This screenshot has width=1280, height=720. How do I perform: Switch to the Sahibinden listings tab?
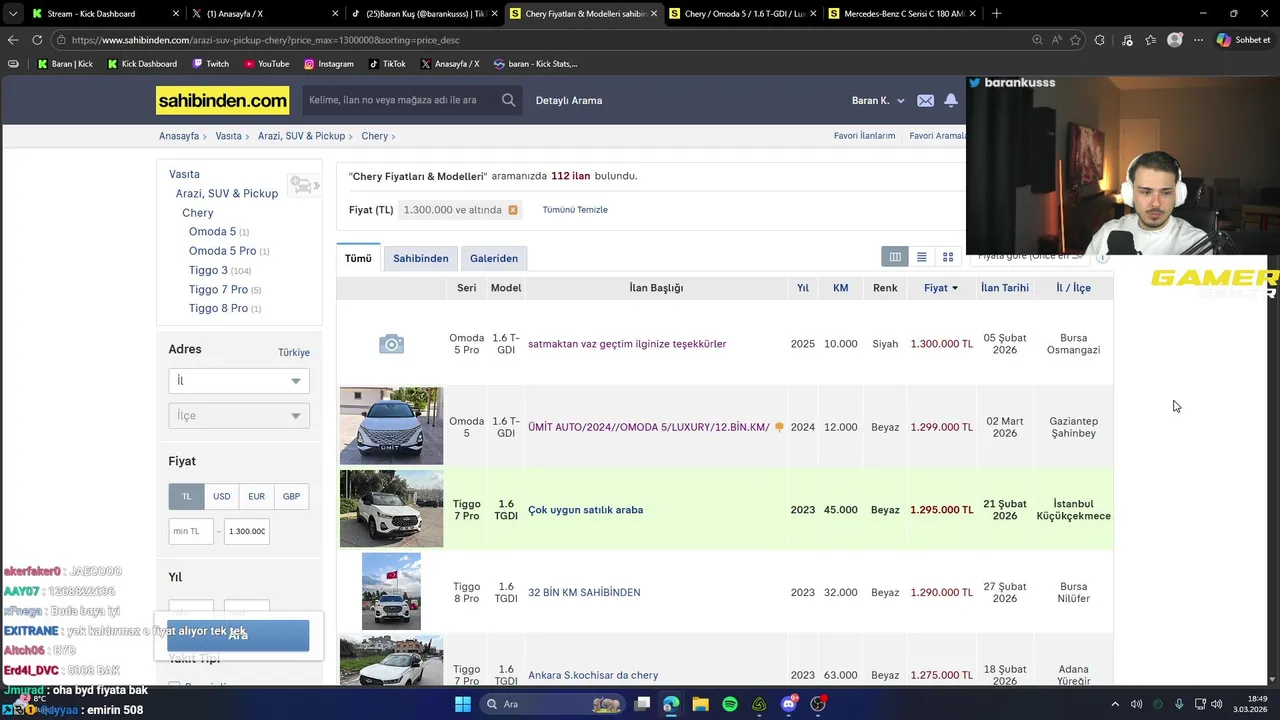tap(420, 258)
